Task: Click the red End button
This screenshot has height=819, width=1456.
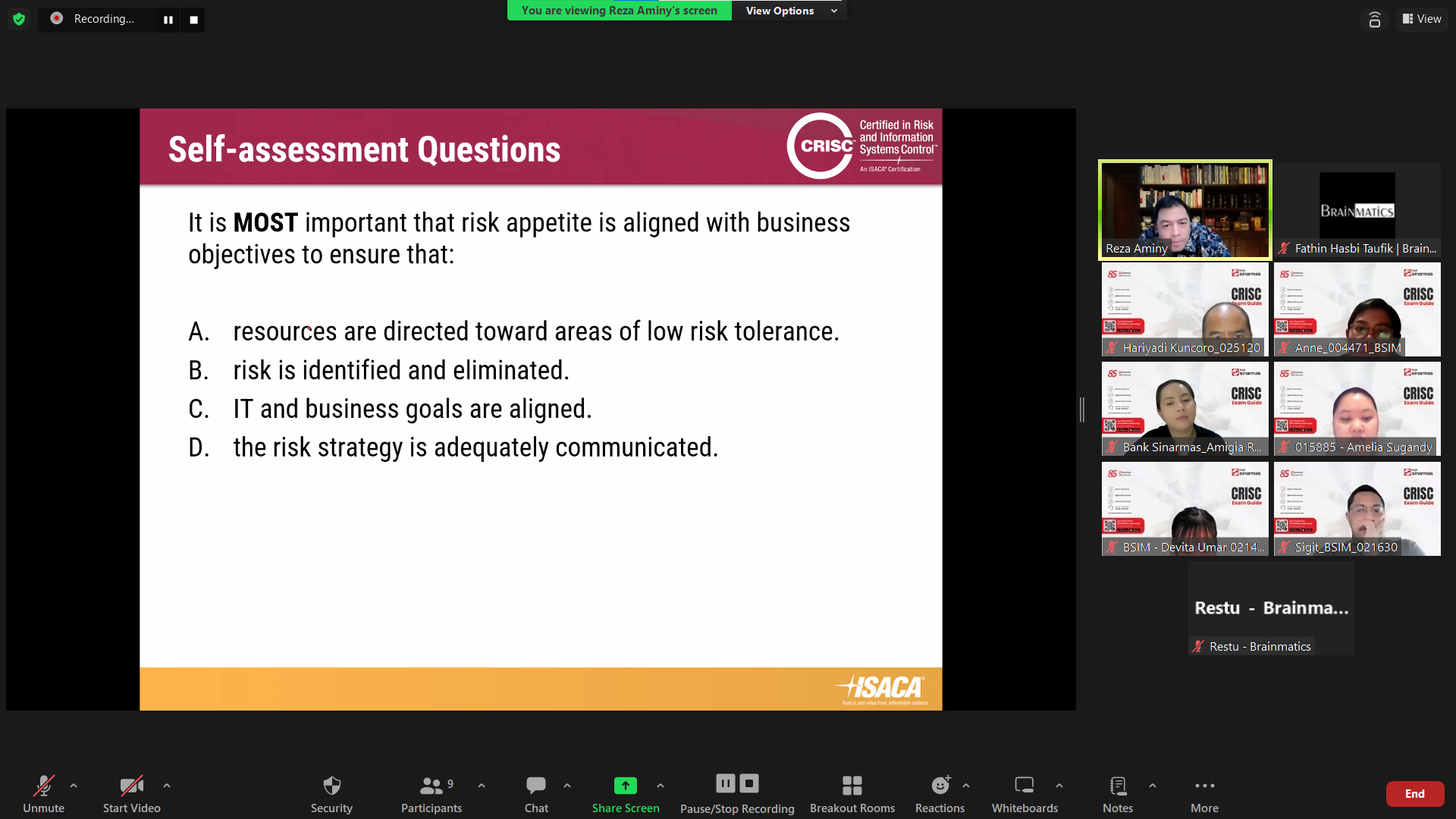Action: [x=1414, y=793]
